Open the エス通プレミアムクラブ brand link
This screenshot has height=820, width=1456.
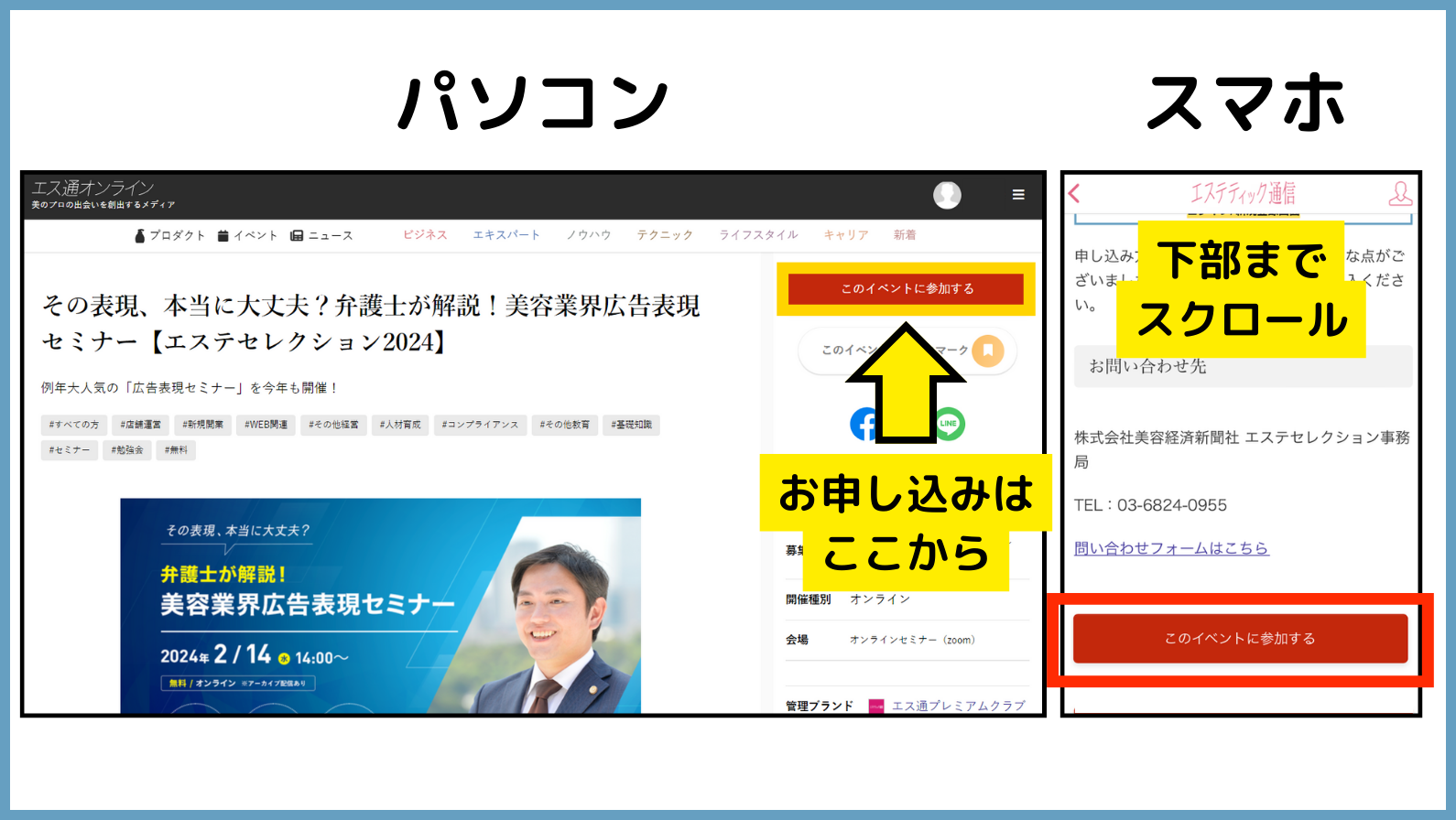[x=958, y=706]
